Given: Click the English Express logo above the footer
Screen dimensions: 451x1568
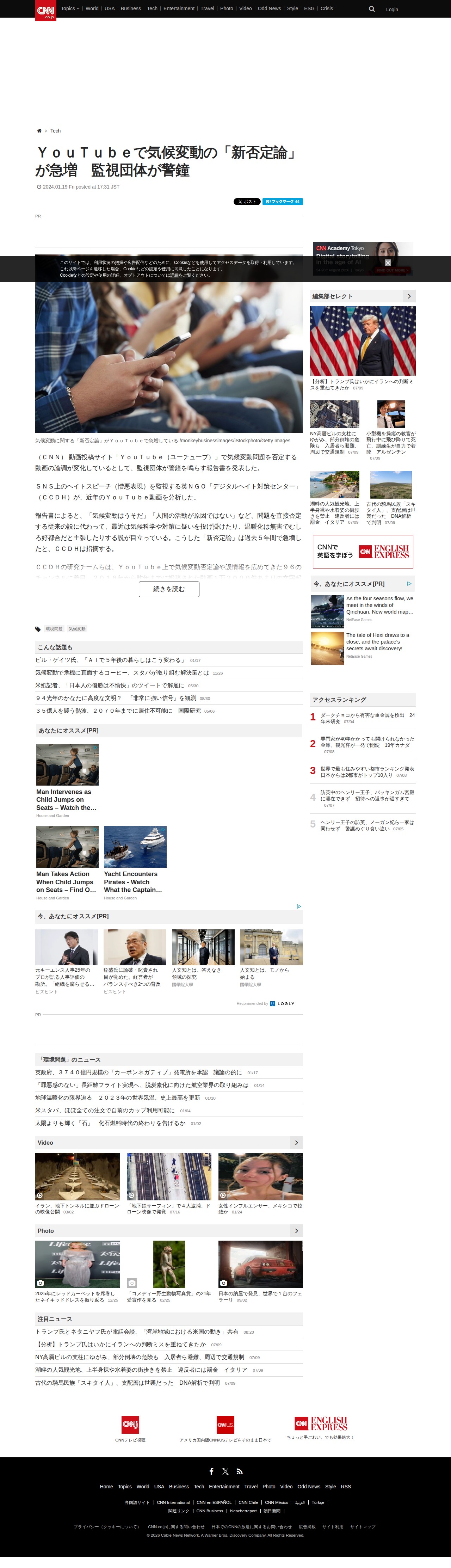Looking at the screenshot, I should [321, 1423].
